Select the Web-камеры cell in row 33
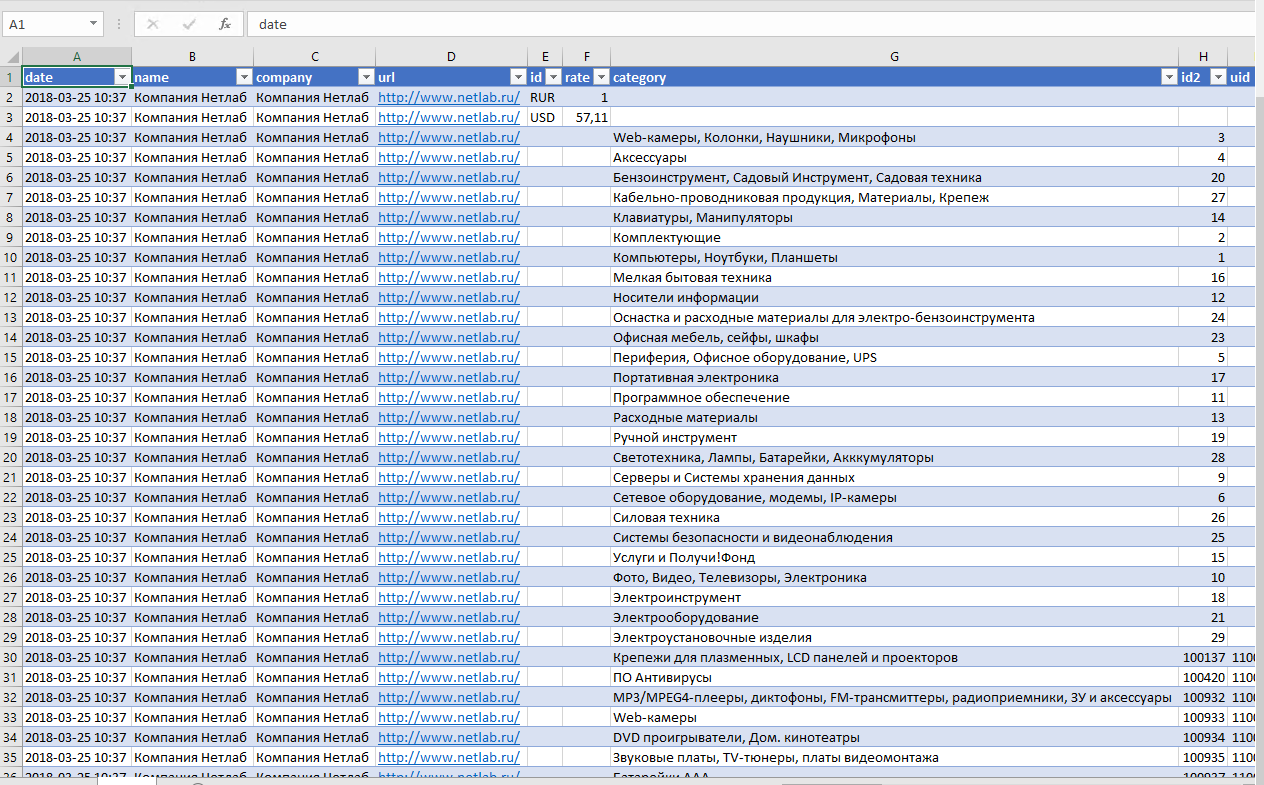The height and width of the screenshot is (785, 1264). click(894, 717)
